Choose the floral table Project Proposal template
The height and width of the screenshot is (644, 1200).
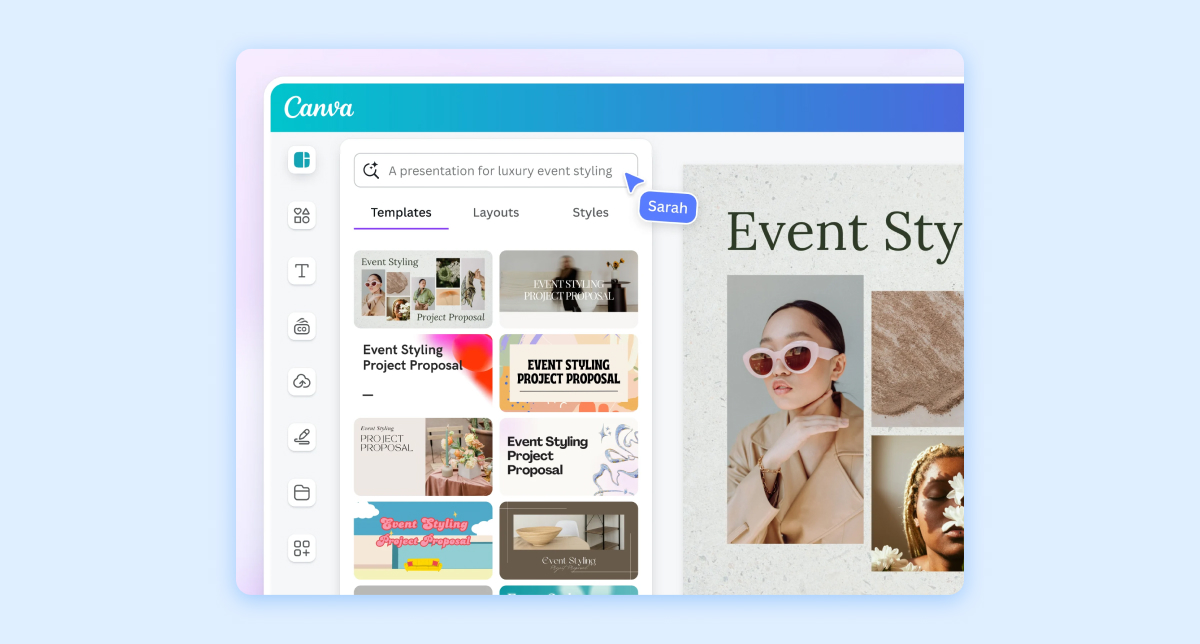tap(423, 457)
